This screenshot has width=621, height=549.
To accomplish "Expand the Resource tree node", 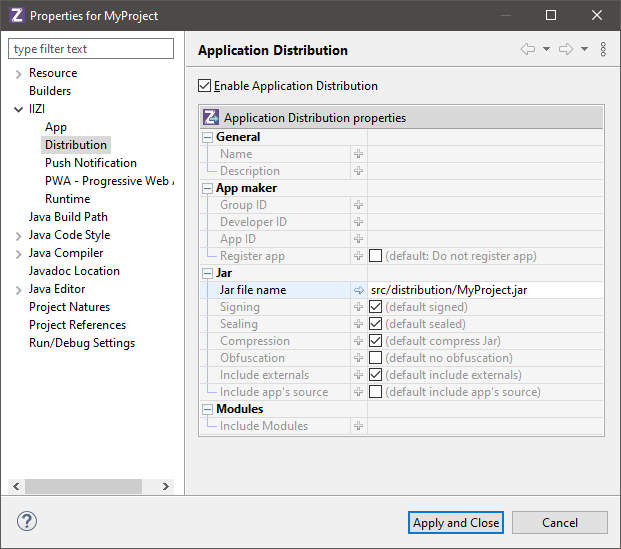I will pos(18,73).
